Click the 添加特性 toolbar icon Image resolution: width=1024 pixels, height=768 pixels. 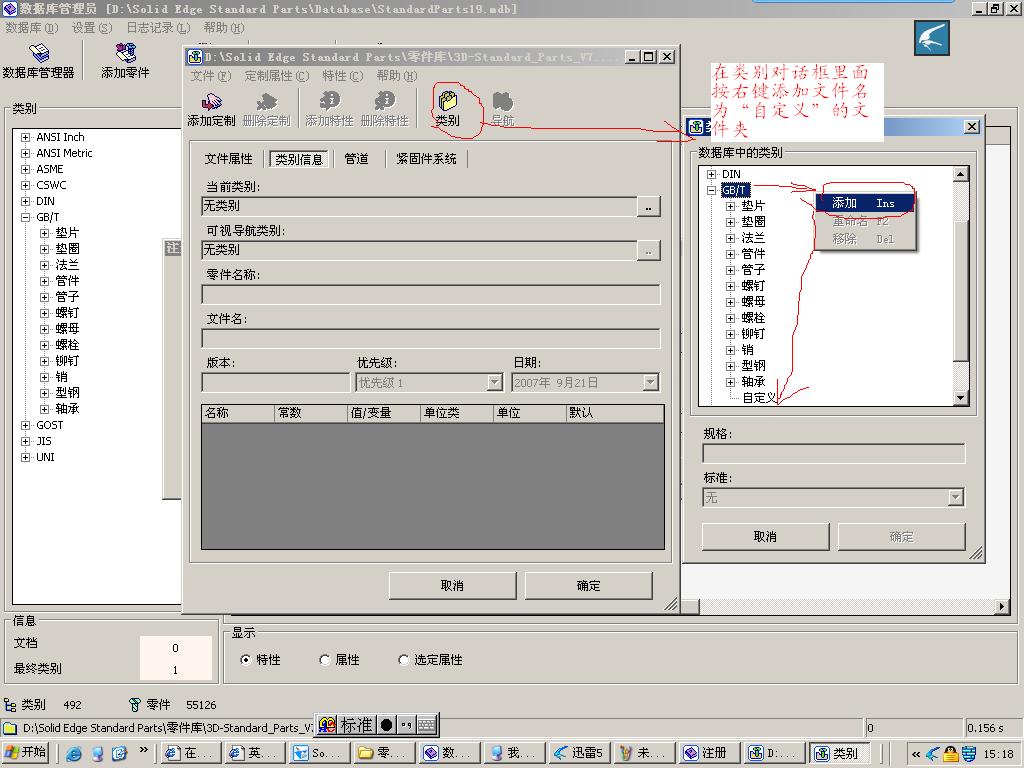click(329, 109)
